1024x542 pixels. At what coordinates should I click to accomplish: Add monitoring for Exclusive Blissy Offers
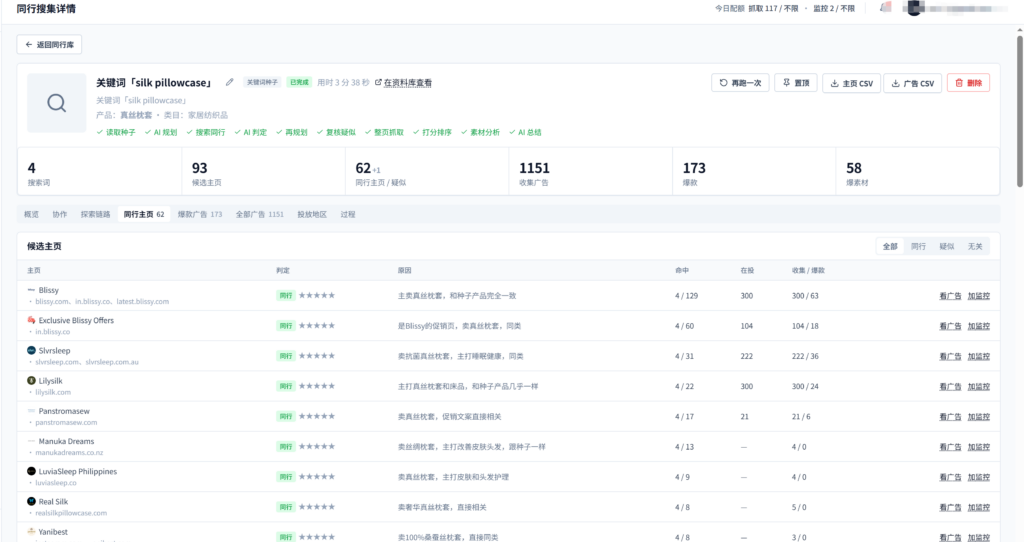tap(978, 326)
